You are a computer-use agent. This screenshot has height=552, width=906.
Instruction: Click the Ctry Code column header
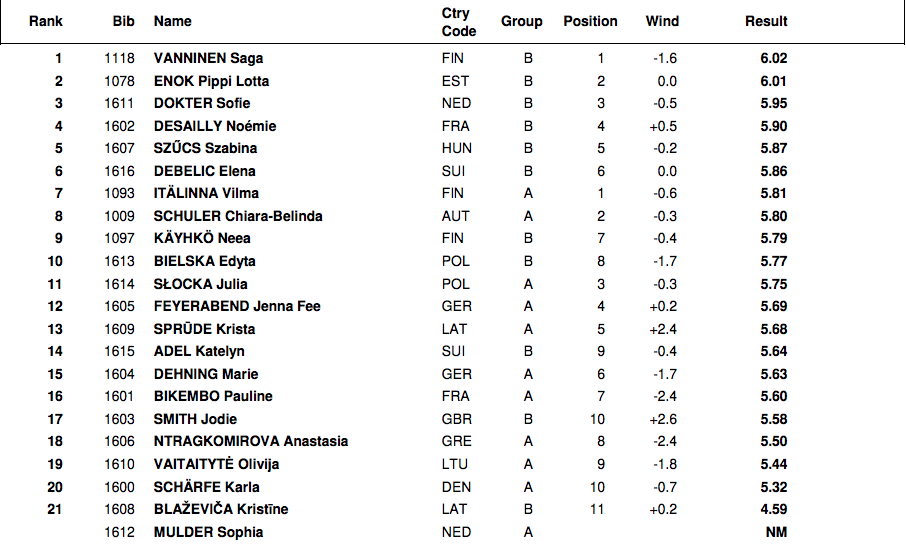[459, 22]
